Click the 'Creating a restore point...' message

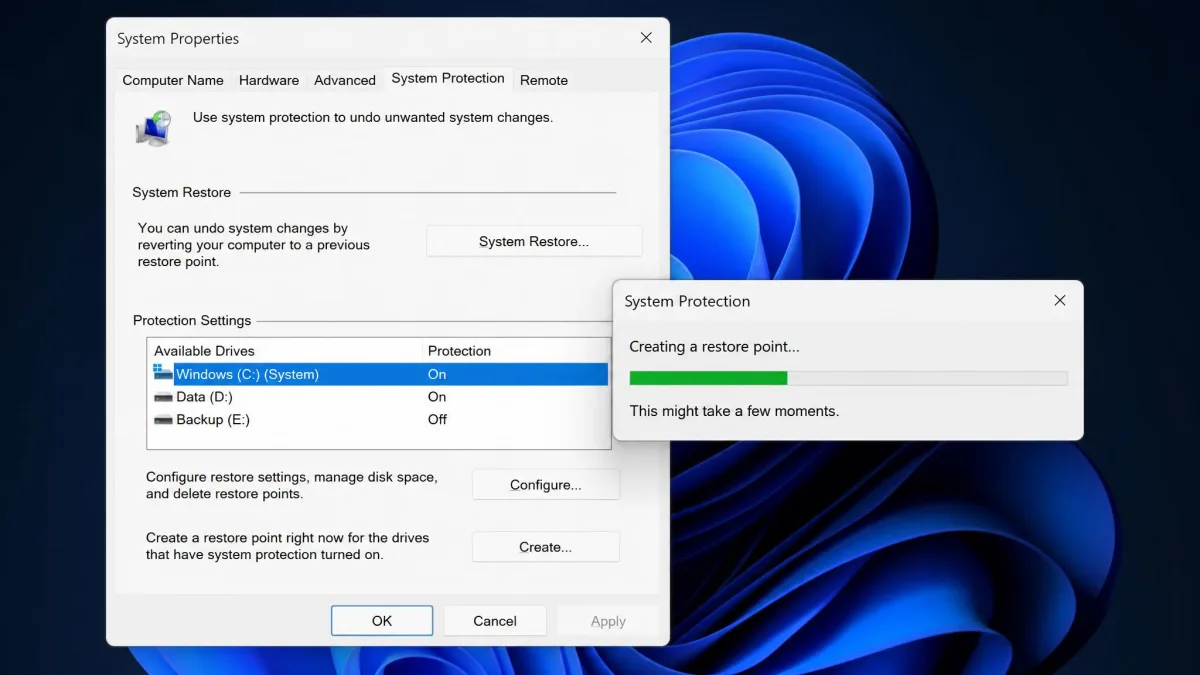click(x=714, y=347)
